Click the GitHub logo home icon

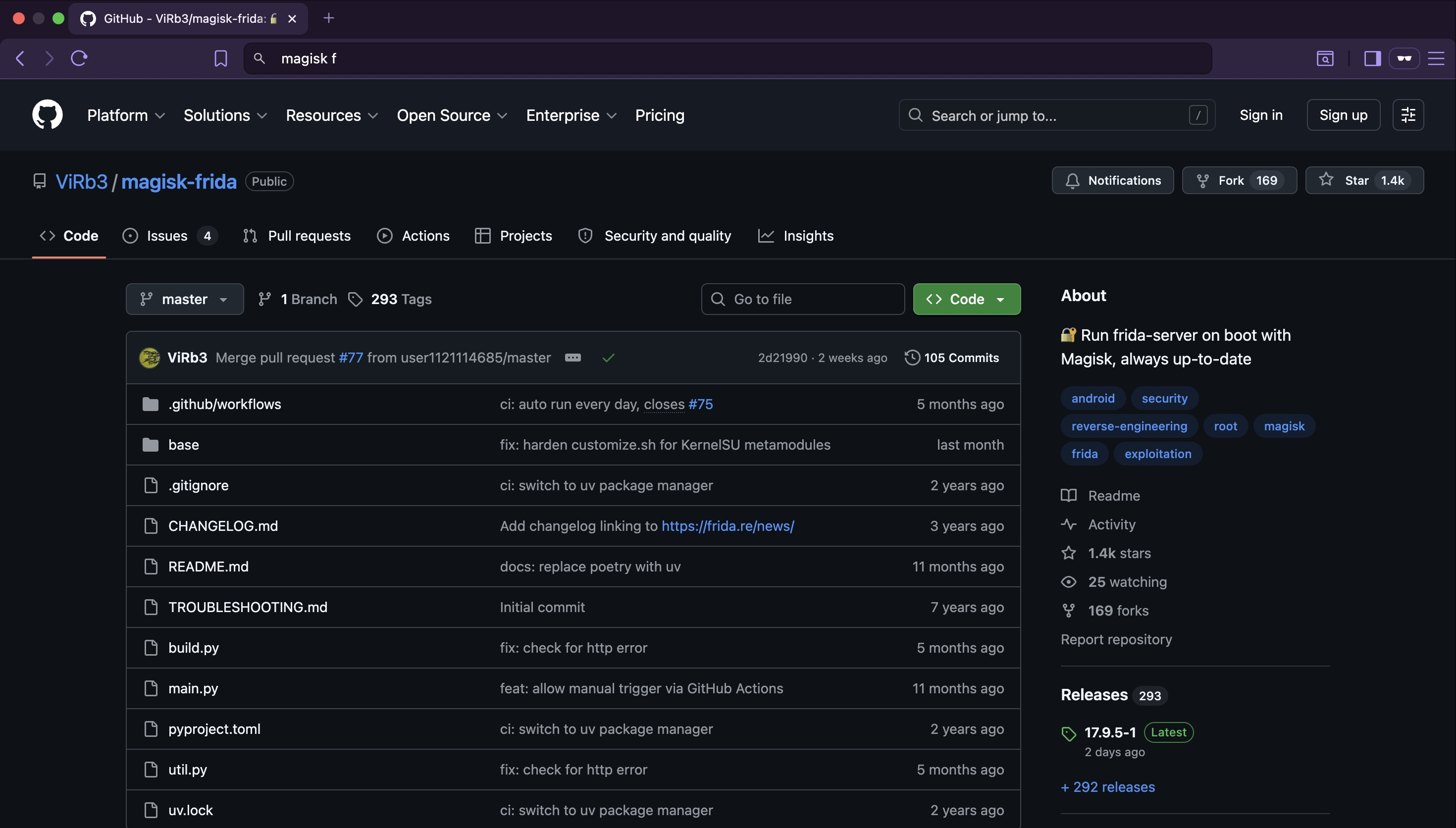[47, 115]
